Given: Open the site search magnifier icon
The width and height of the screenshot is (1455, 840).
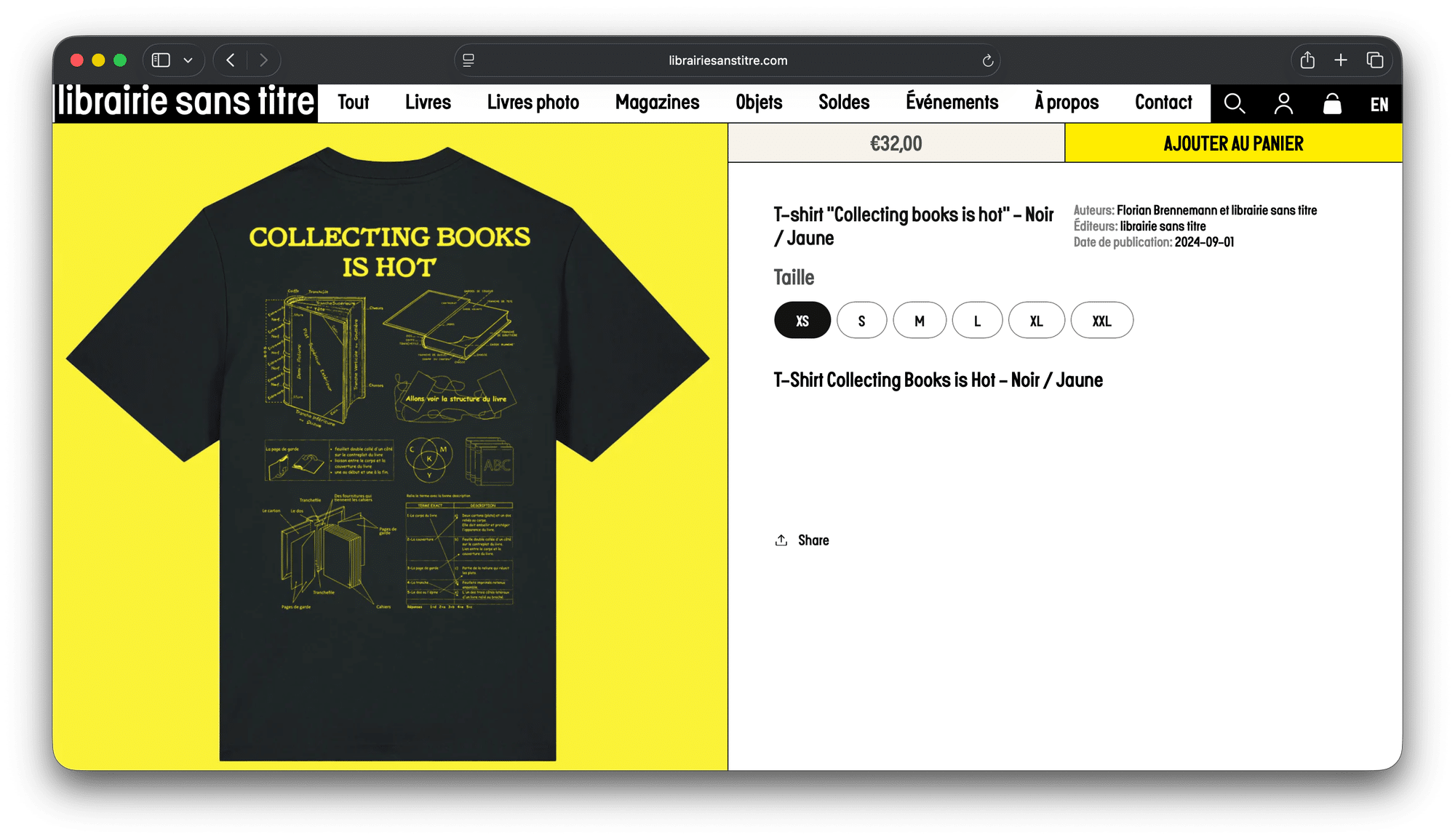Looking at the screenshot, I should coord(1234,104).
